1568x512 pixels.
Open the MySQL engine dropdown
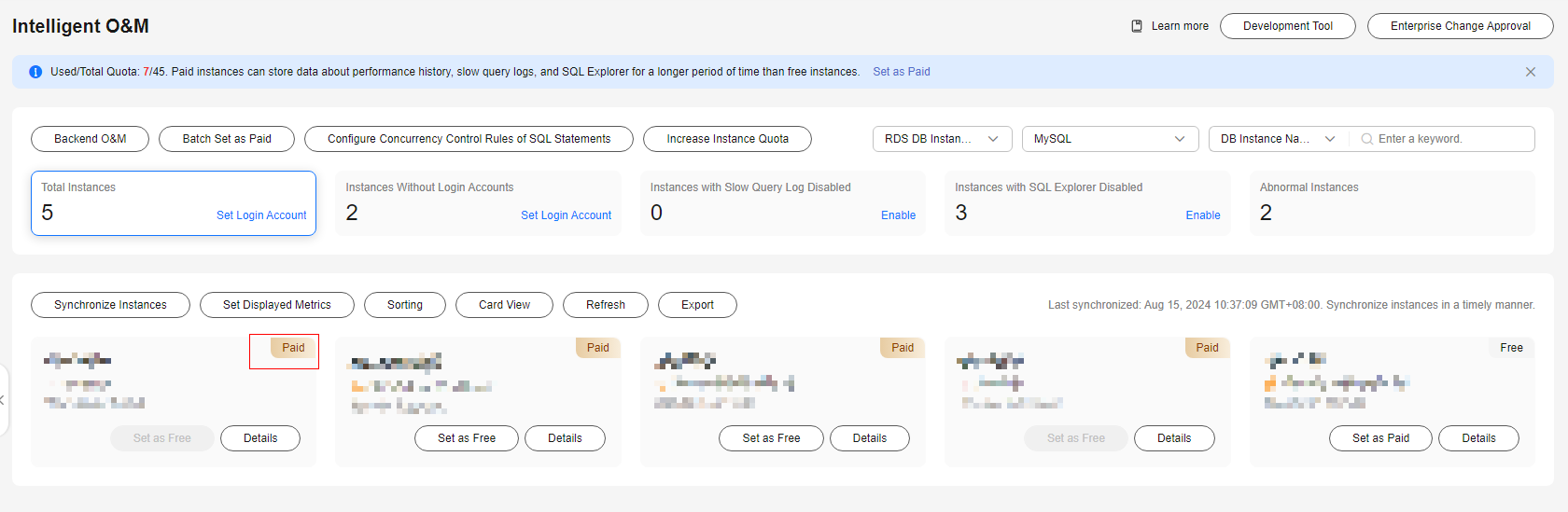click(1109, 139)
